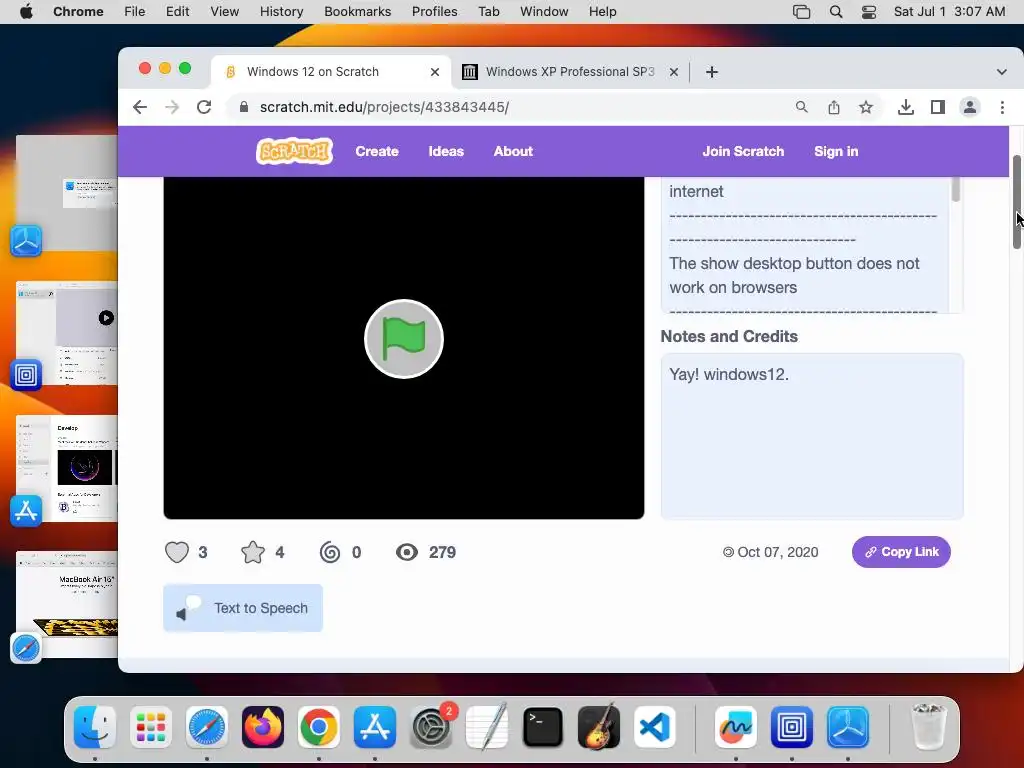Select the App Store Develop stage thumbnail

pyautogui.click(x=67, y=468)
